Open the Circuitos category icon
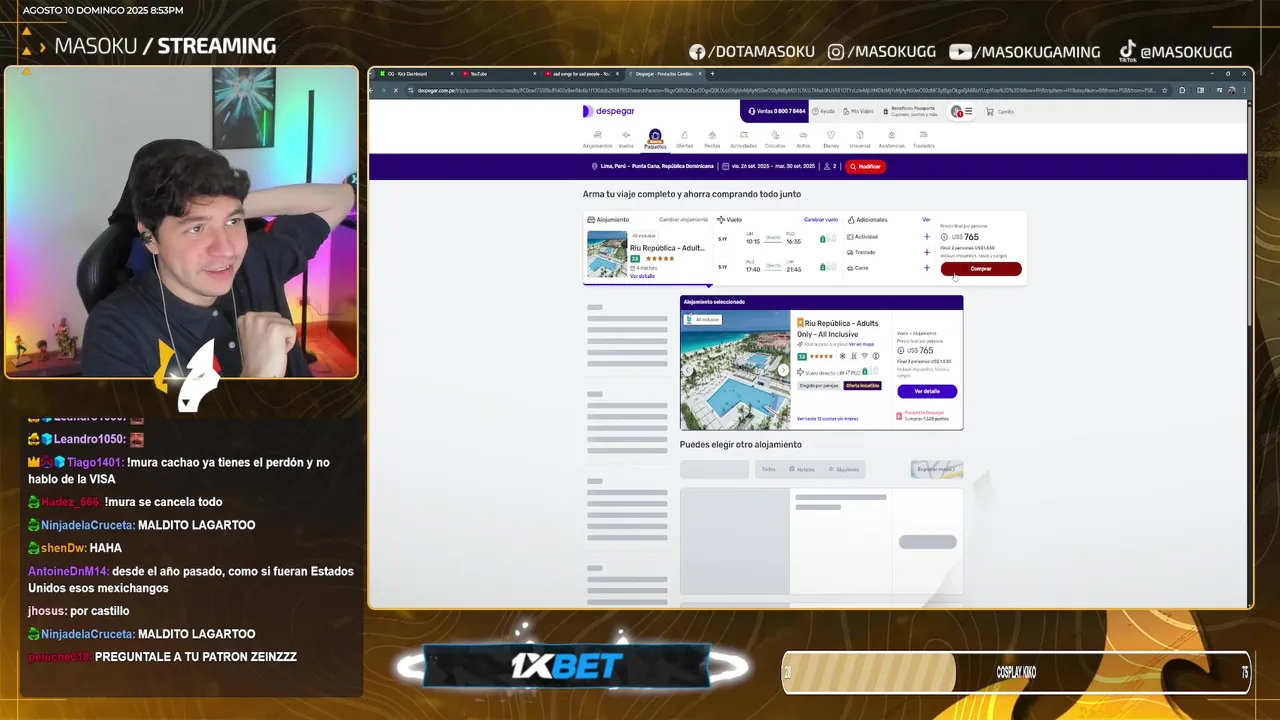1280x720 pixels. [775, 139]
